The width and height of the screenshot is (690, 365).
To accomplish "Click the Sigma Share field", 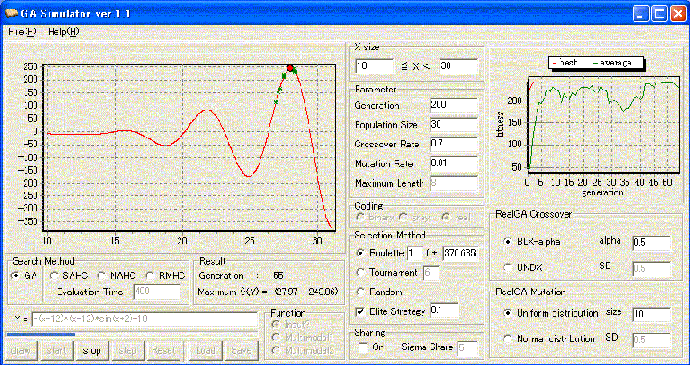I will tap(467, 348).
